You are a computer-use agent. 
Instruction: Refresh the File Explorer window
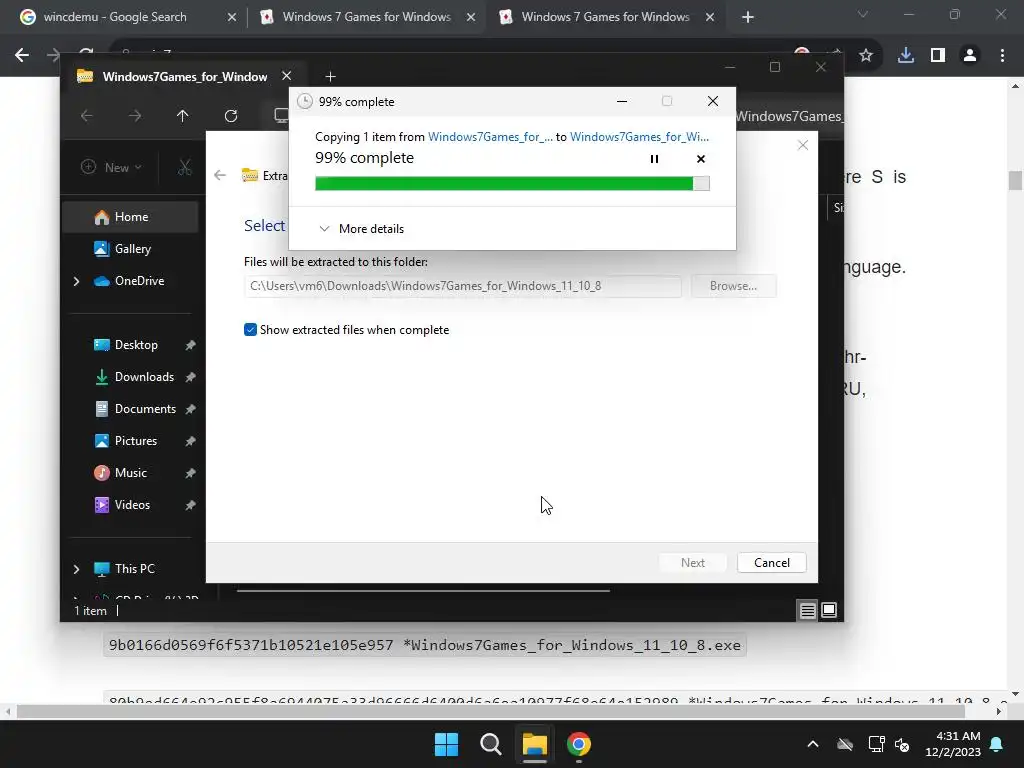coord(231,116)
